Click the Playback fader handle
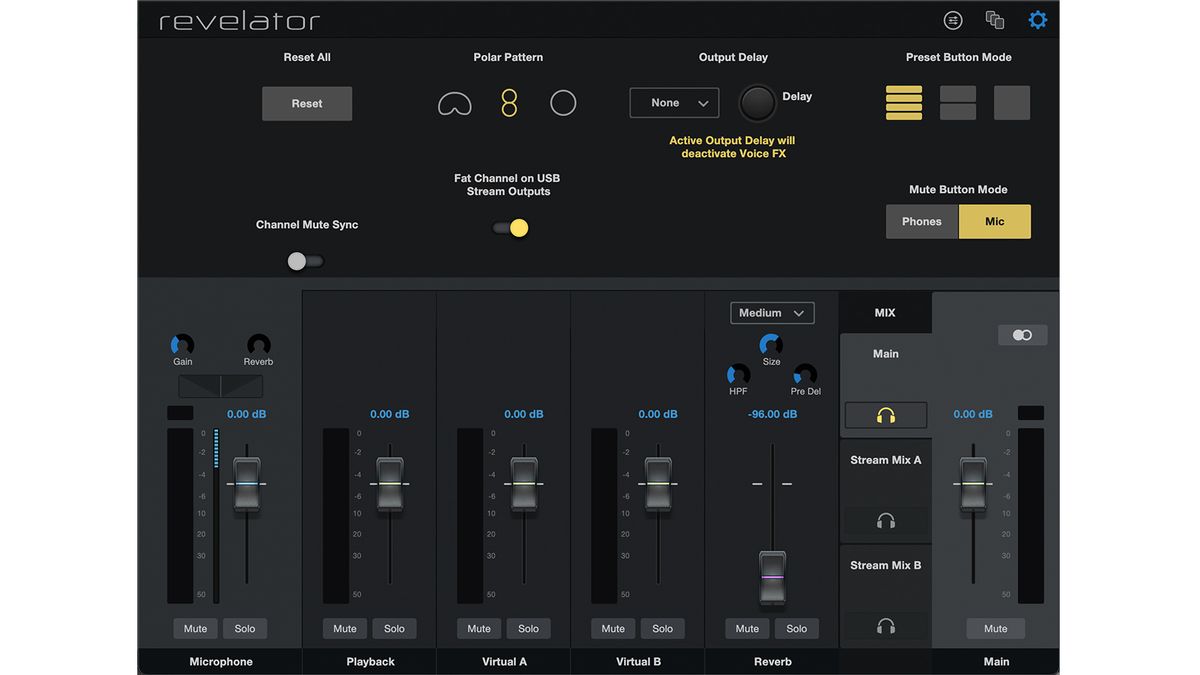This screenshot has width=1200, height=675. pos(390,484)
